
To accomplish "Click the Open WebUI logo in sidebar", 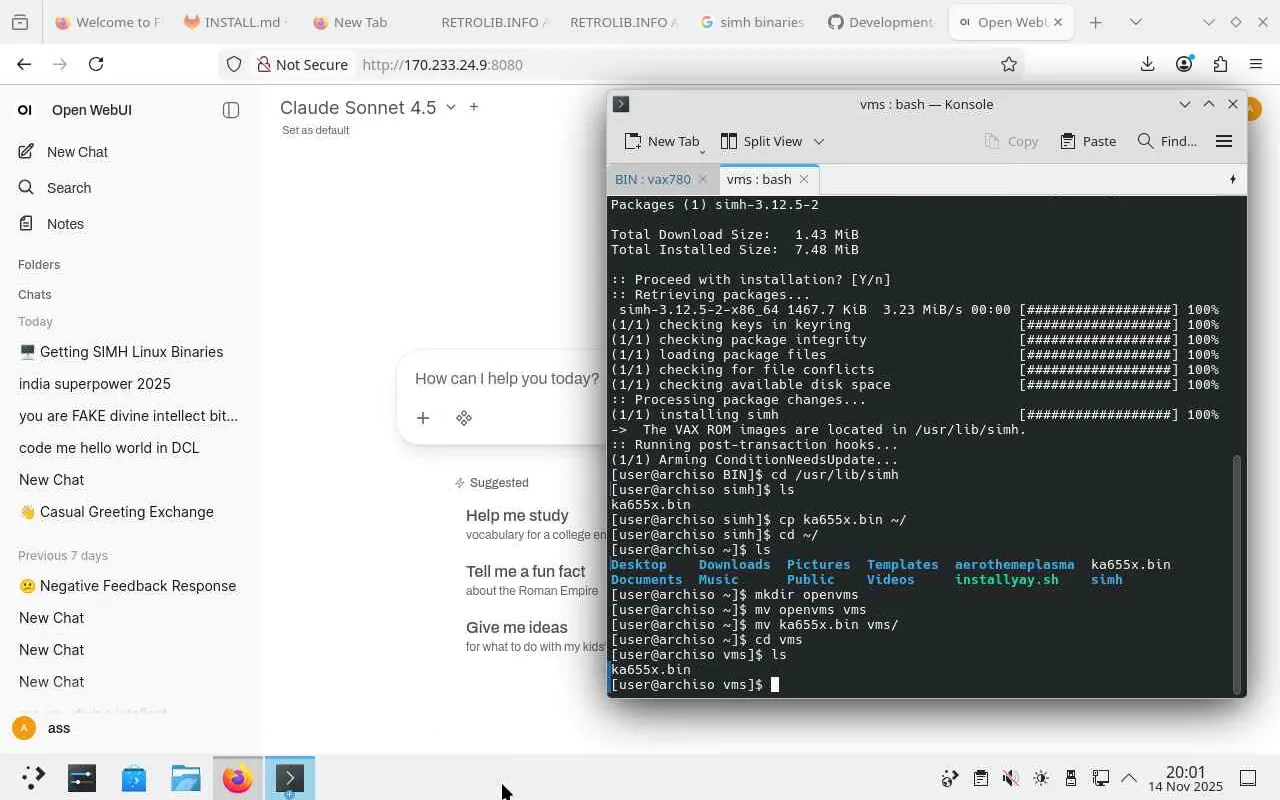I will 25,110.
